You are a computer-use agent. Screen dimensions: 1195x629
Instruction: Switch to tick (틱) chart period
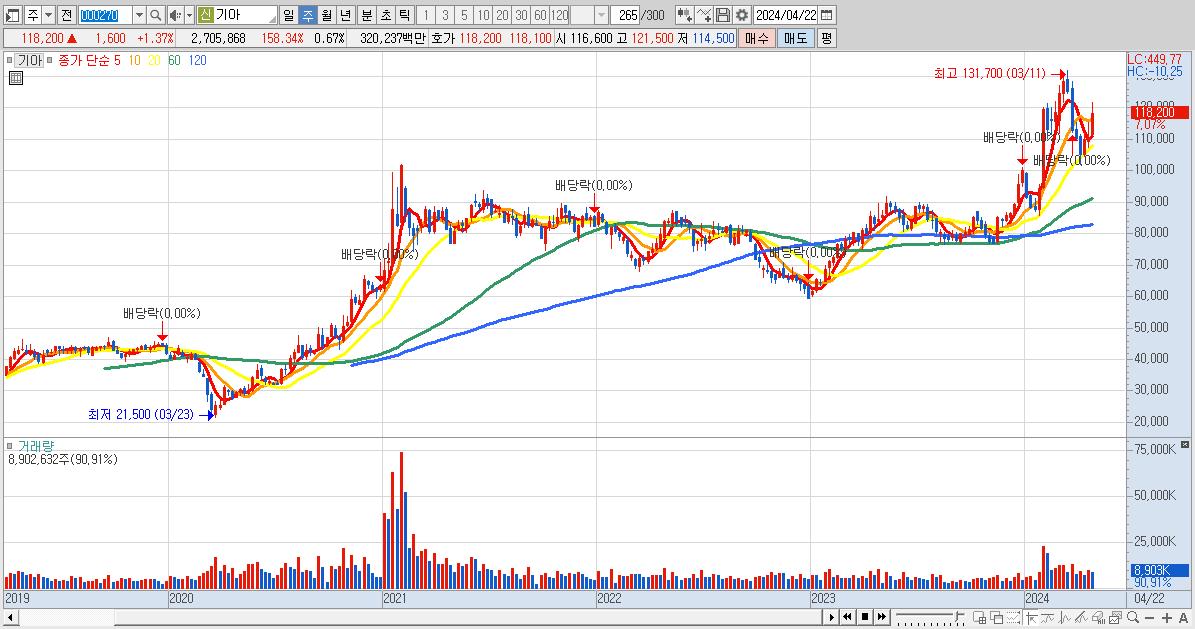point(405,15)
